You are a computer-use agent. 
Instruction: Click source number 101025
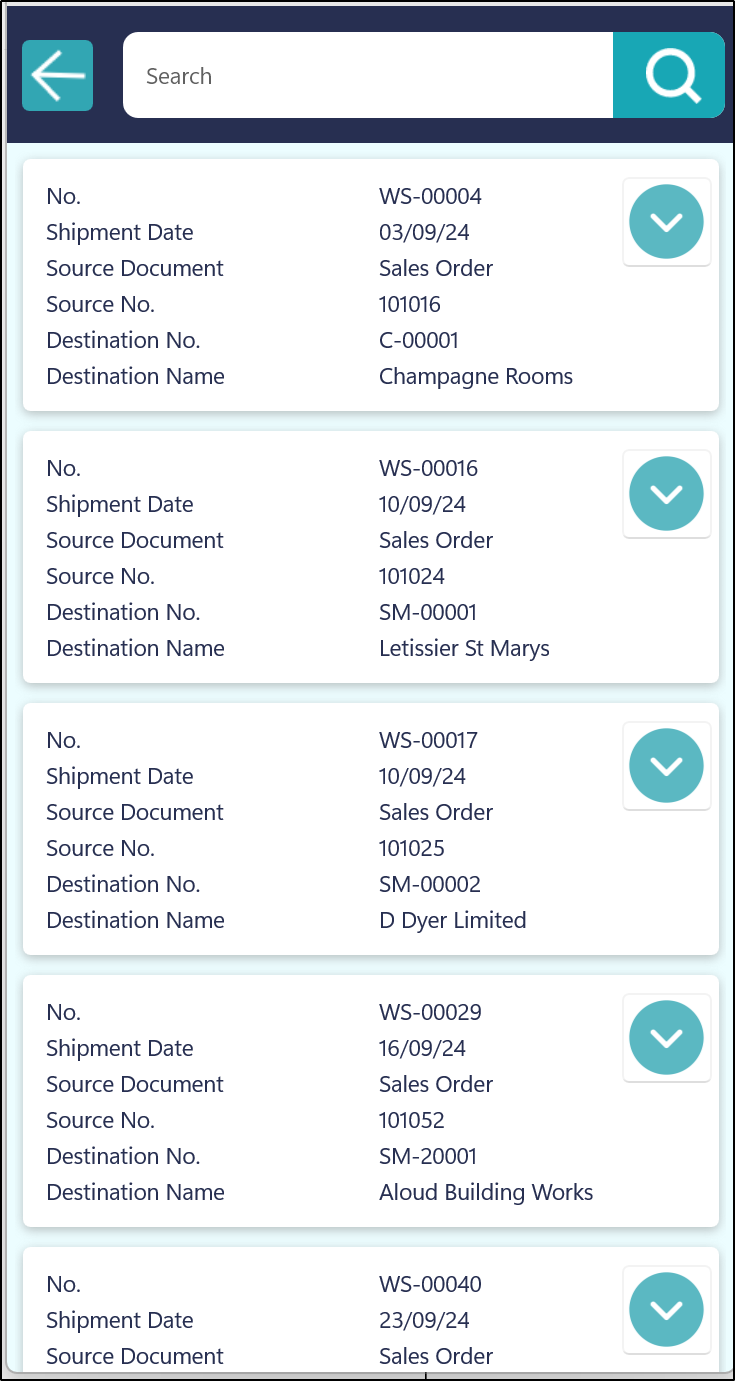tap(411, 849)
